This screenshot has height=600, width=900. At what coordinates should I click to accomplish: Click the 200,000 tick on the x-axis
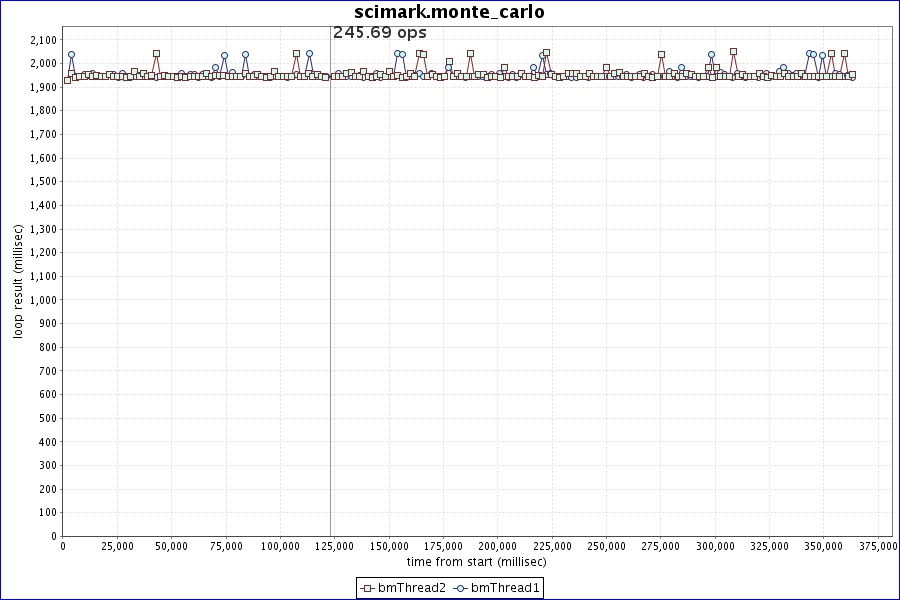(x=498, y=546)
